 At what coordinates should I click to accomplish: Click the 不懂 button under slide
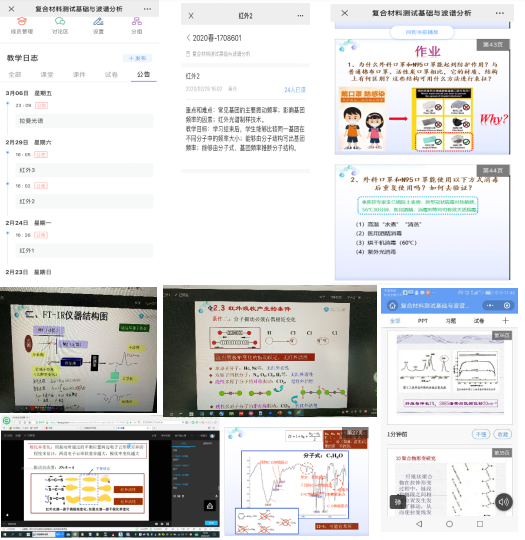481,434
